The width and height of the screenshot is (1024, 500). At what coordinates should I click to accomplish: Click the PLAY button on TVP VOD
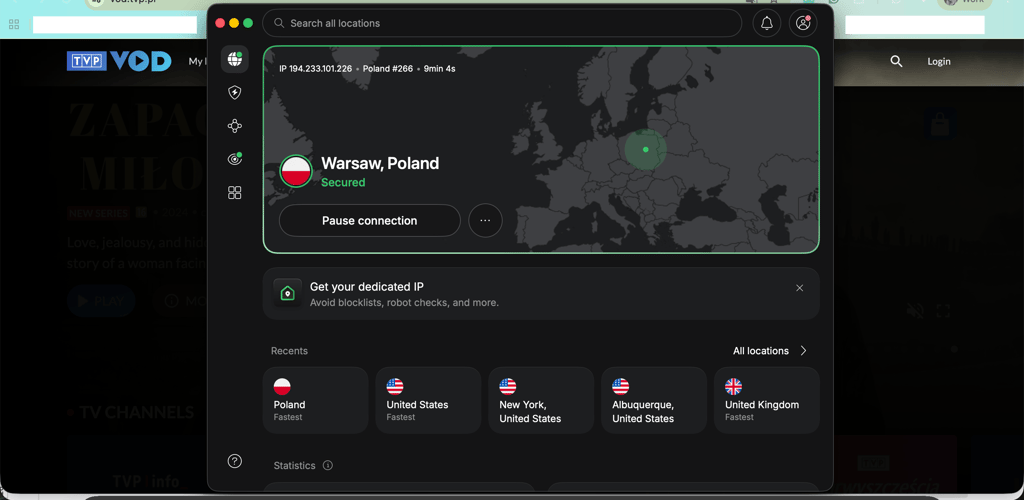101,301
